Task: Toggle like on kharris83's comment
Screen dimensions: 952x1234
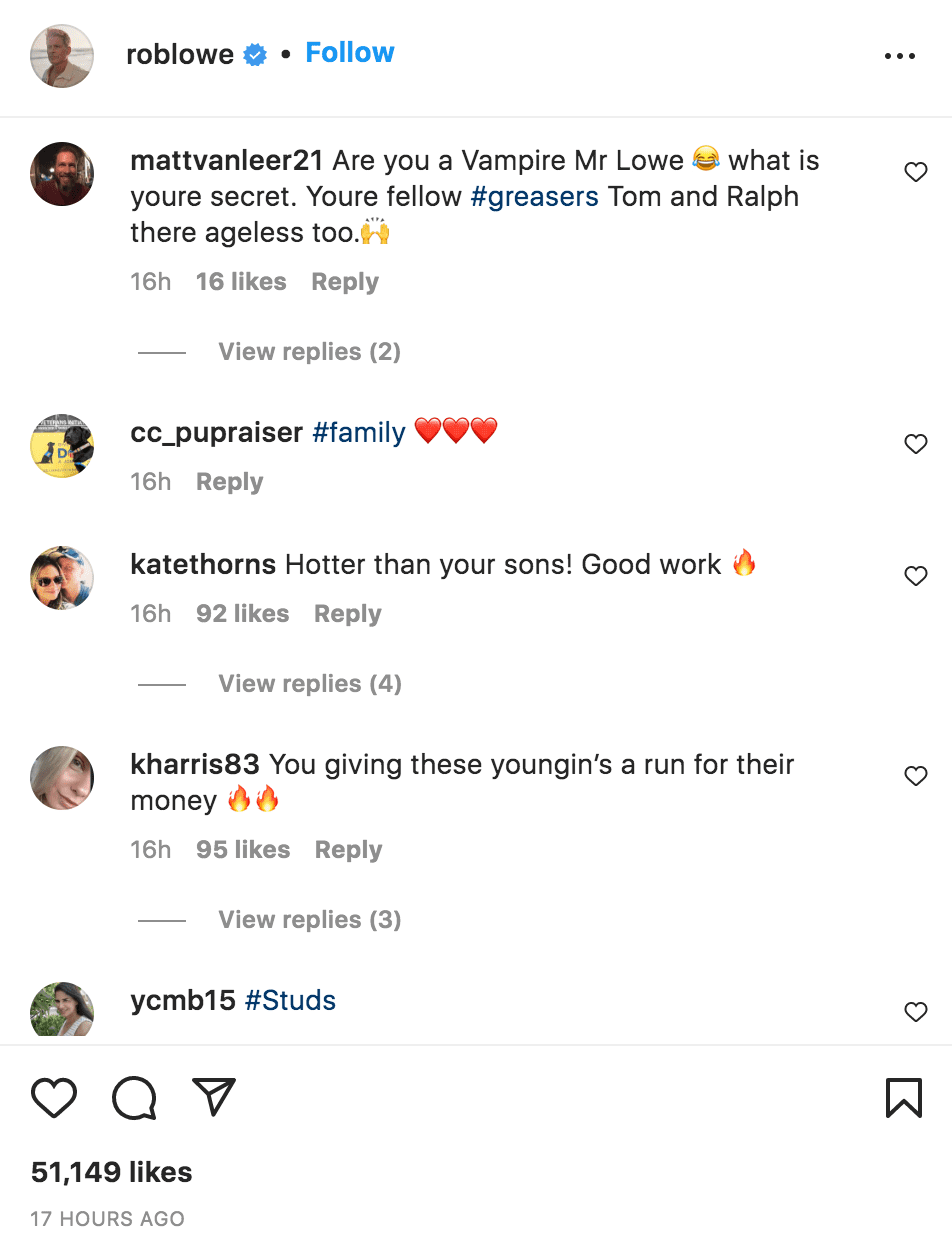Action: click(915, 776)
